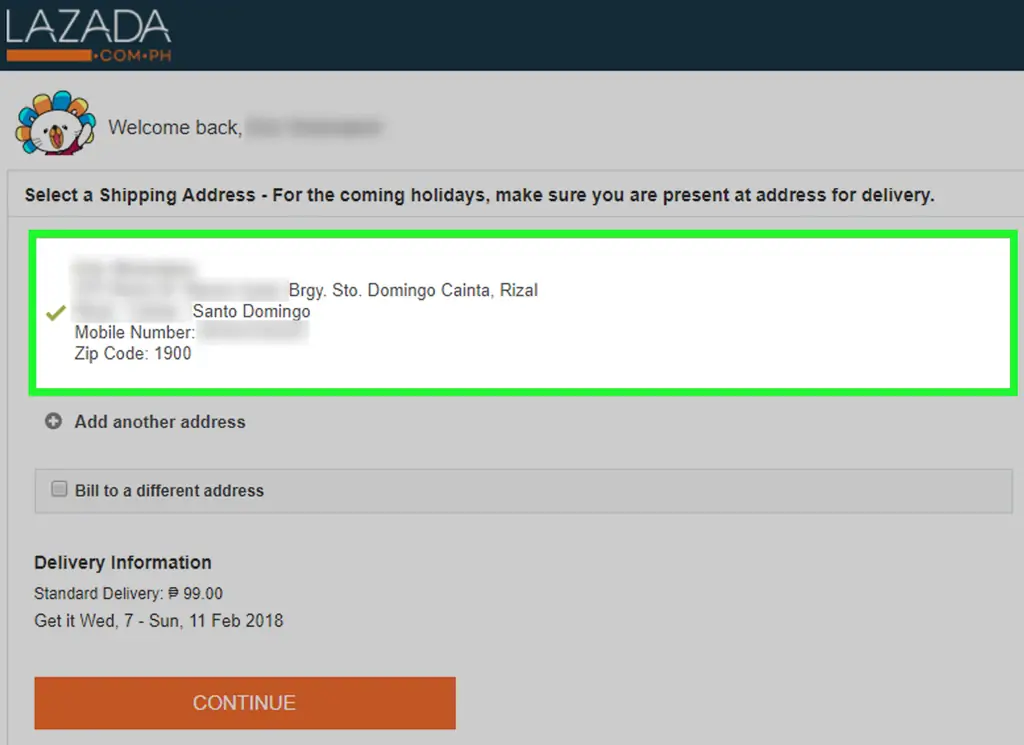The height and width of the screenshot is (745, 1024).
Task: Click the Zip Code: 1900 text
Action: coord(133,353)
